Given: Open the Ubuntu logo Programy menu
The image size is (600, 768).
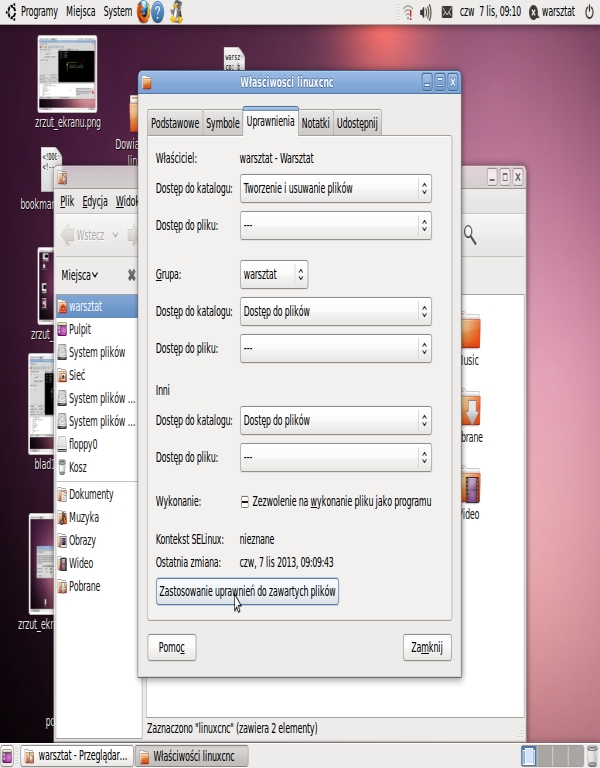Looking at the screenshot, I should coord(32,11).
